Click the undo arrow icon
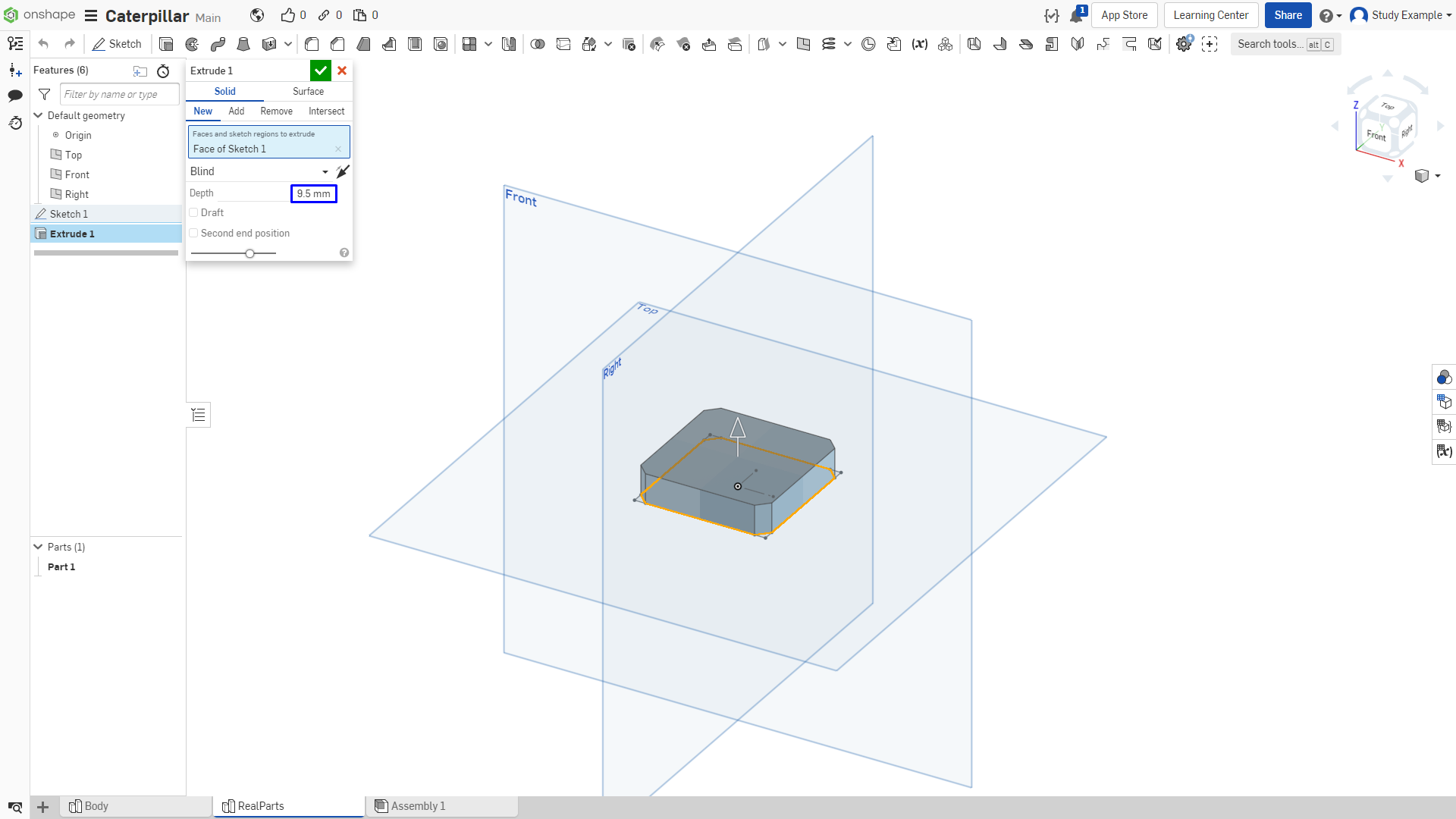The image size is (1456, 819). click(x=43, y=44)
